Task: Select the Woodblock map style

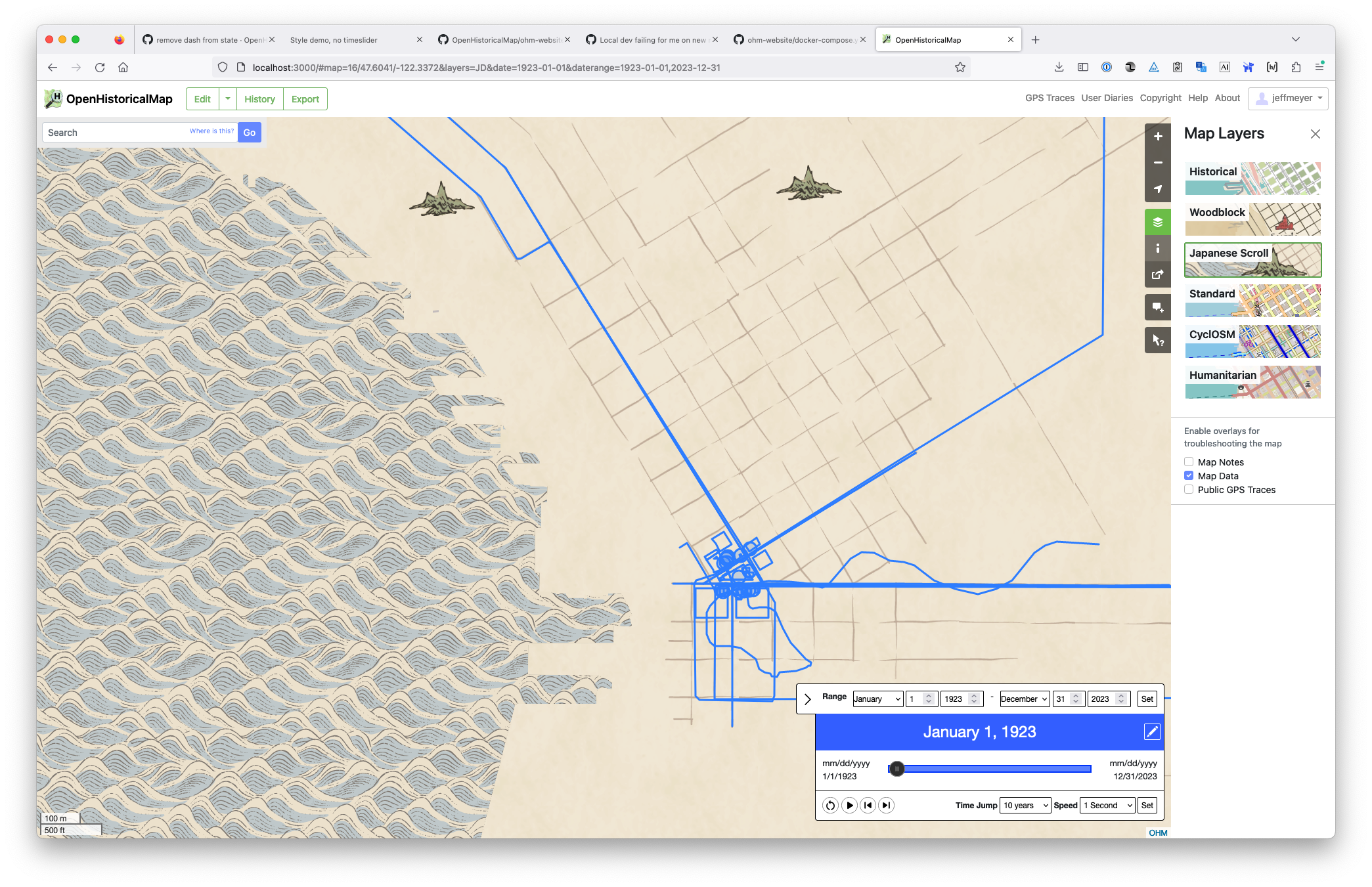Action: 1252,219
